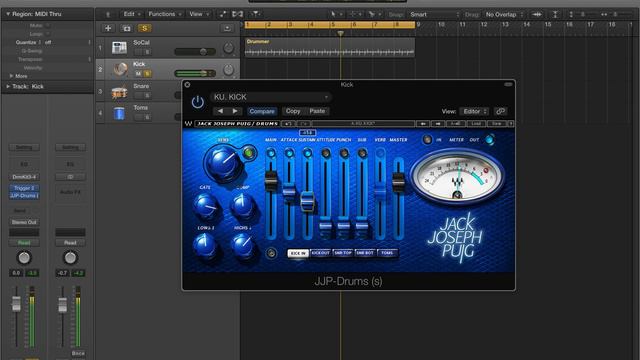640x360 pixels.
Task: Click the MASTER fader handle
Action: tap(398, 182)
